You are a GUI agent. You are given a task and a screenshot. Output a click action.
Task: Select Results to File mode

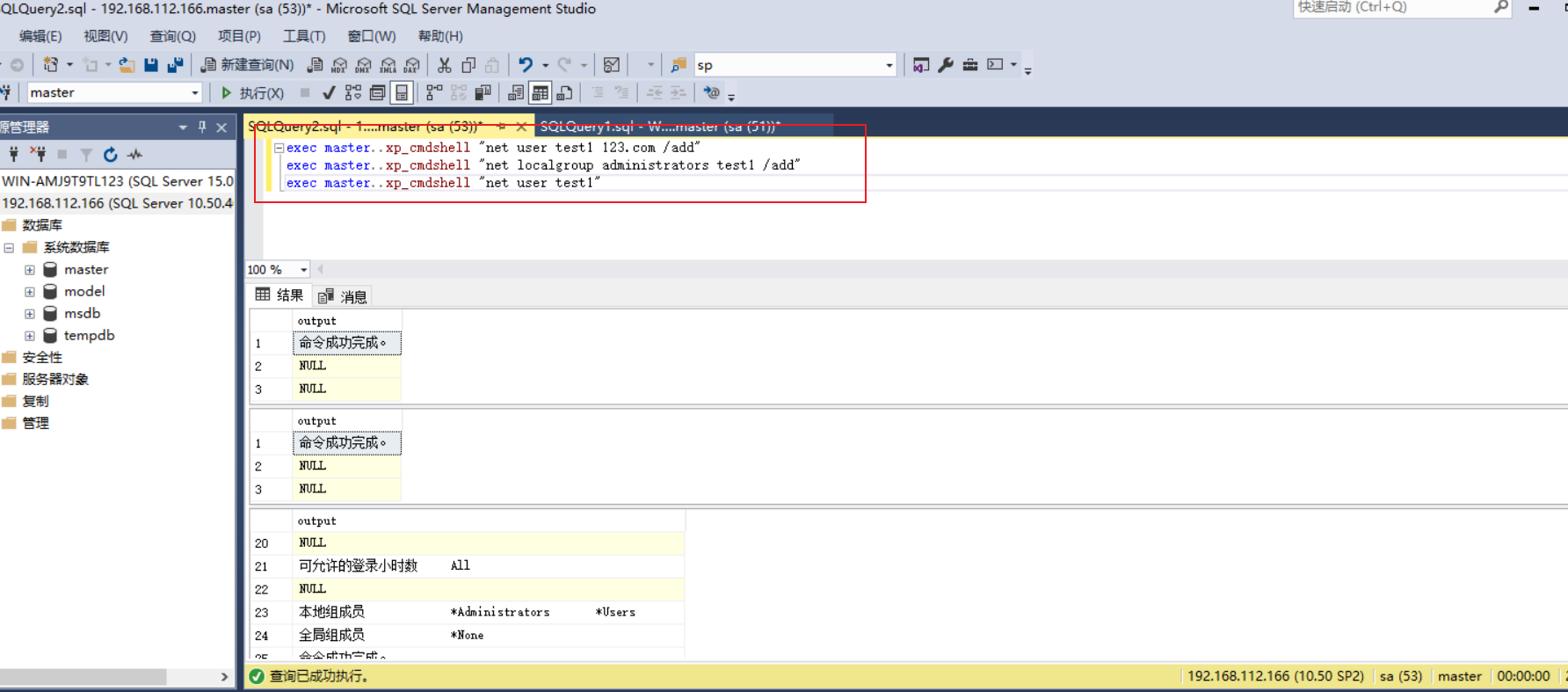point(565,93)
